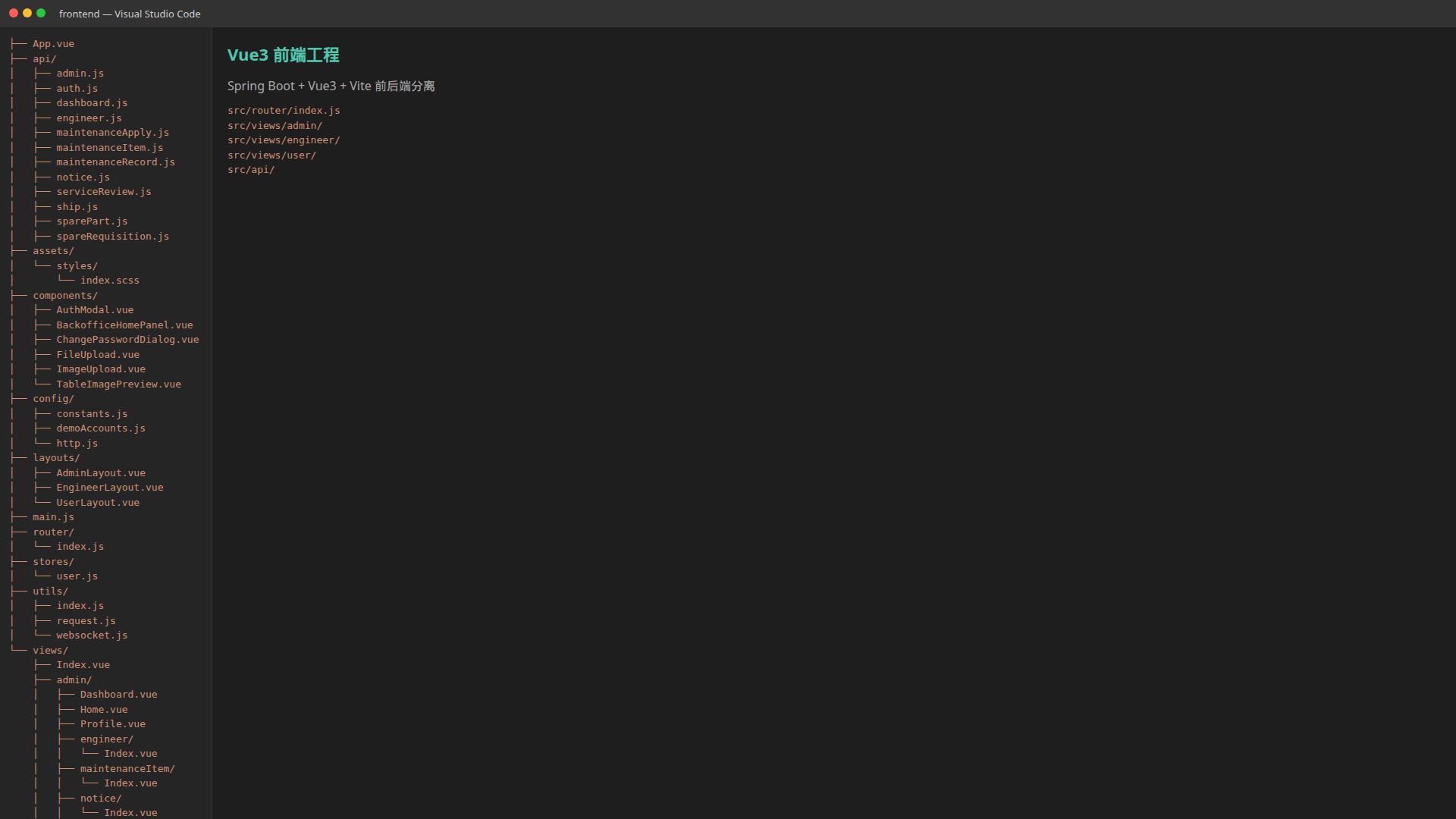The height and width of the screenshot is (819, 1456).
Task: Select the stores/ folder entry
Action: (x=53, y=562)
